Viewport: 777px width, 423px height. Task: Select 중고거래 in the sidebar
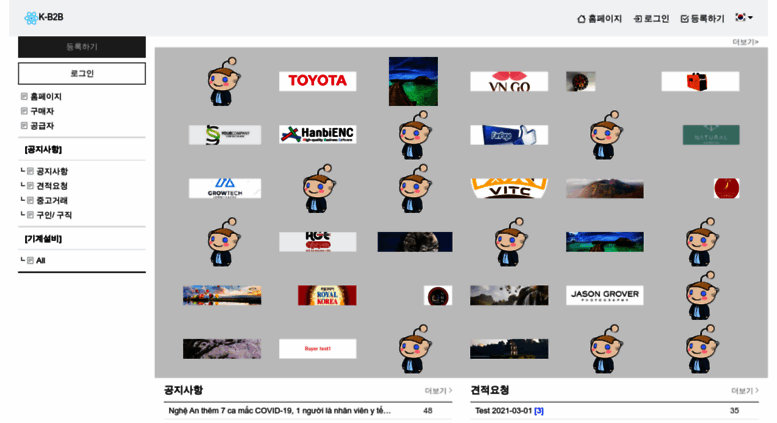coord(52,200)
